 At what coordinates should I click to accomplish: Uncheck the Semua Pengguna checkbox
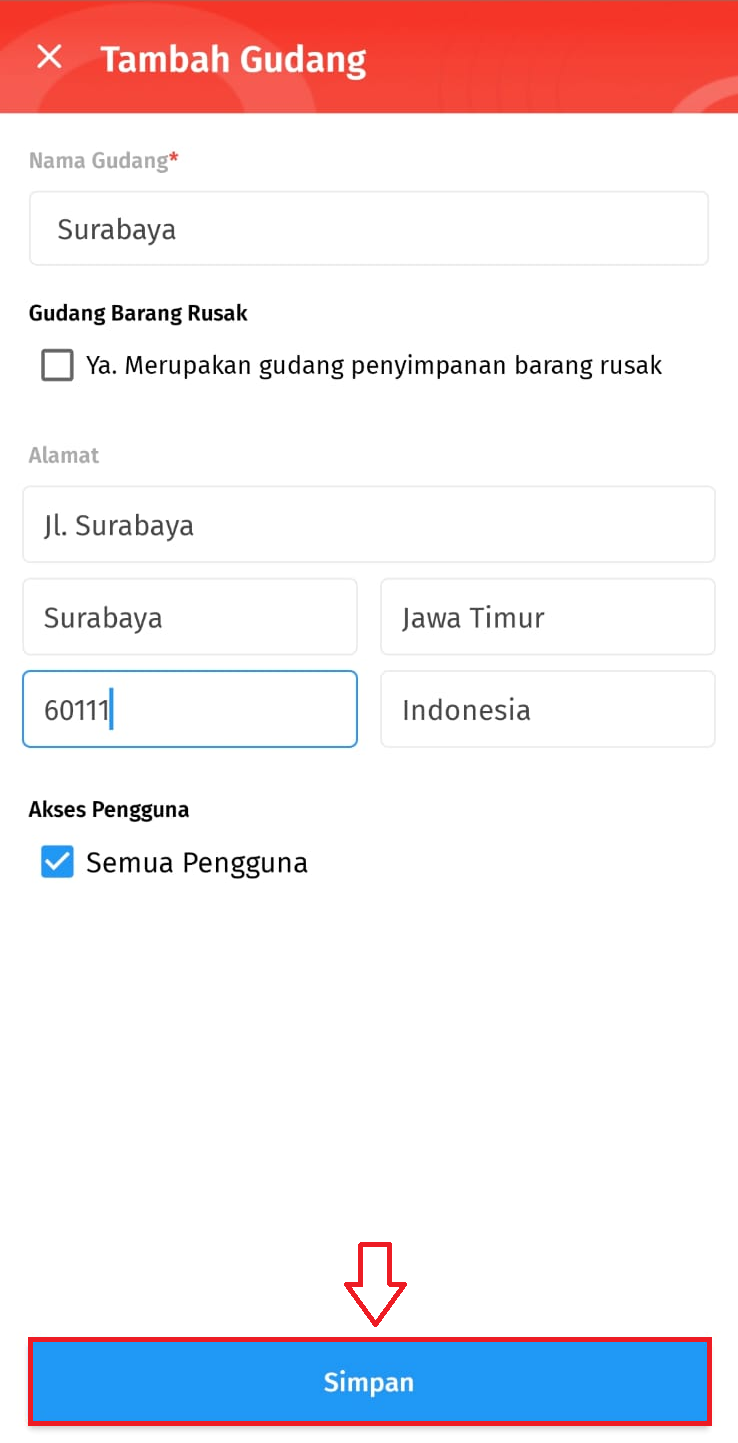click(x=58, y=862)
